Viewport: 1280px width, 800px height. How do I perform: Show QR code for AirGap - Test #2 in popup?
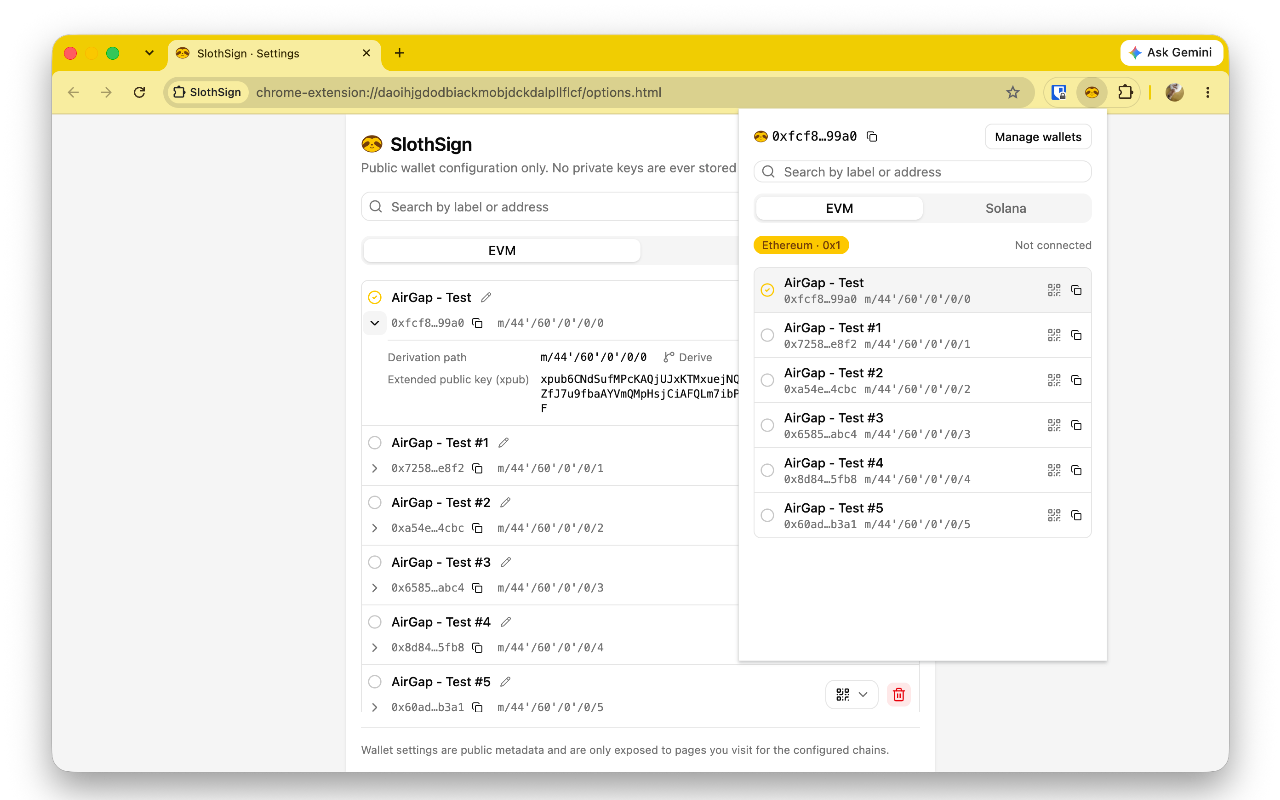point(1054,380)
